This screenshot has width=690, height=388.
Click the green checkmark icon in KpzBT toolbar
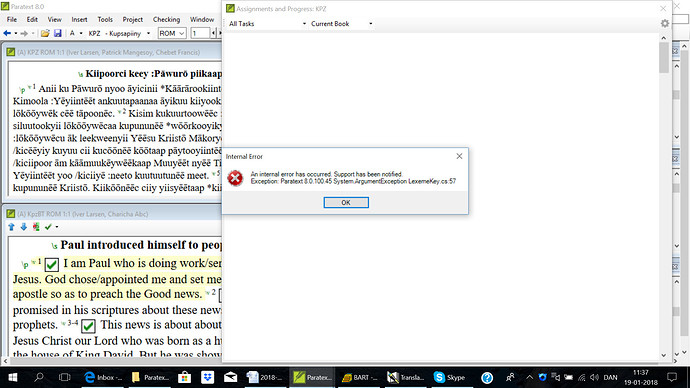(x=48, y=227)
